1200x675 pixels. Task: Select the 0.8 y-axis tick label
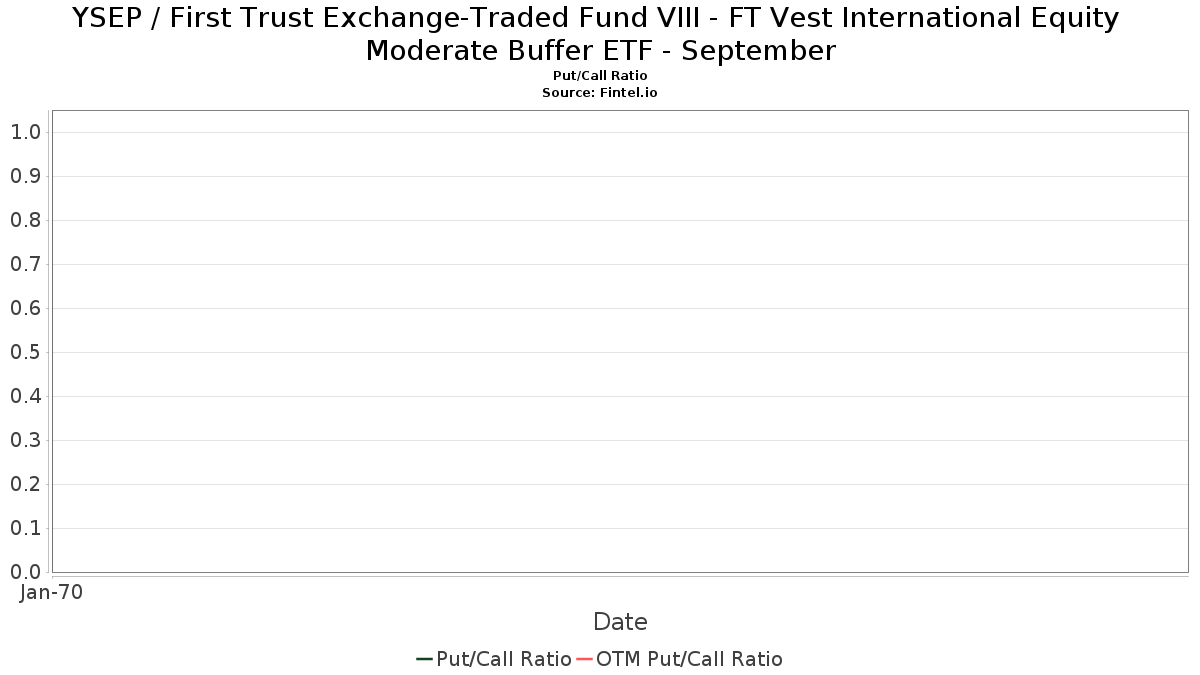(x=25, y=220)
